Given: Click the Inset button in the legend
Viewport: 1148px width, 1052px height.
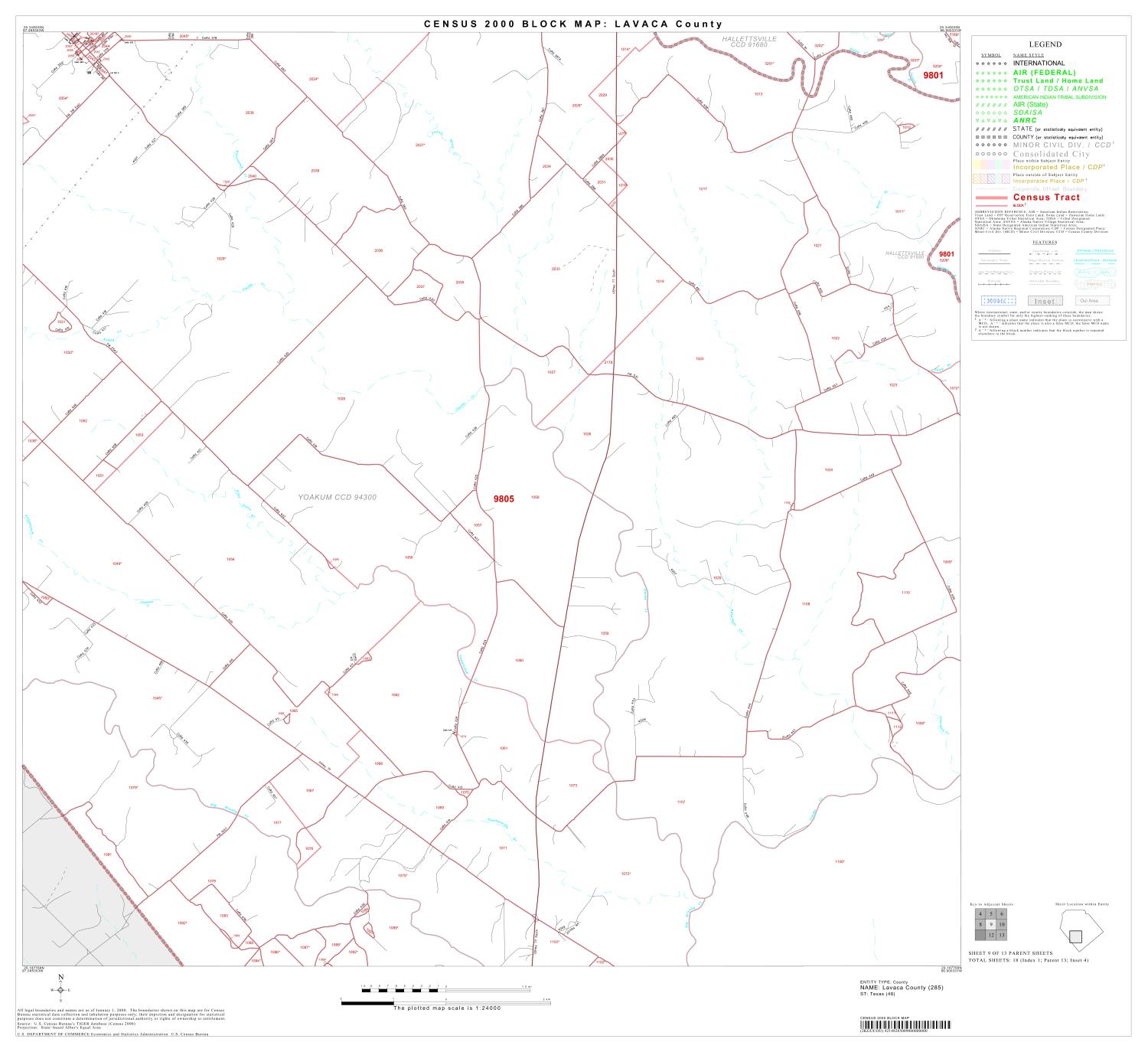Looking at the screenshot, I should click(x=1045, y=300).
